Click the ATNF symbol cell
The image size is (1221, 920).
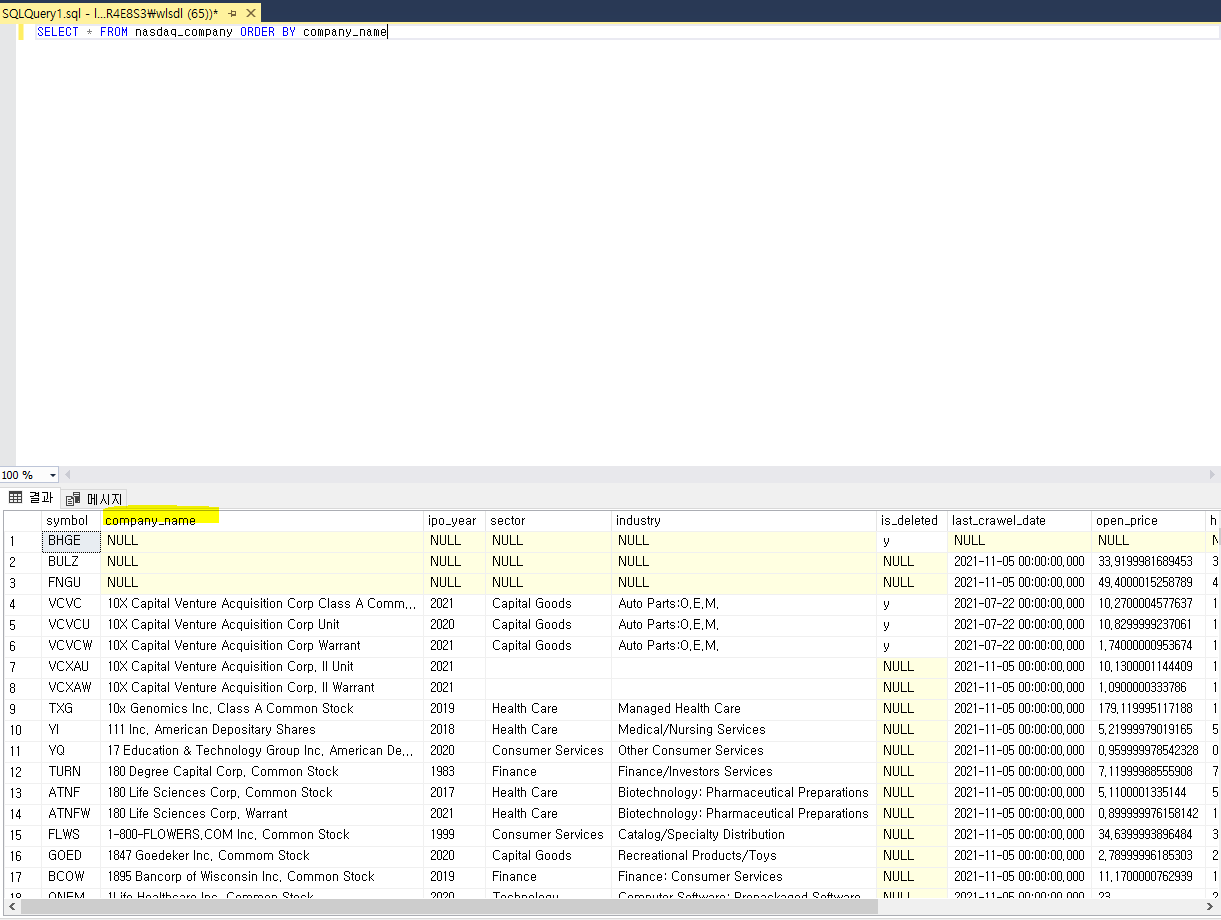[72, 793]
